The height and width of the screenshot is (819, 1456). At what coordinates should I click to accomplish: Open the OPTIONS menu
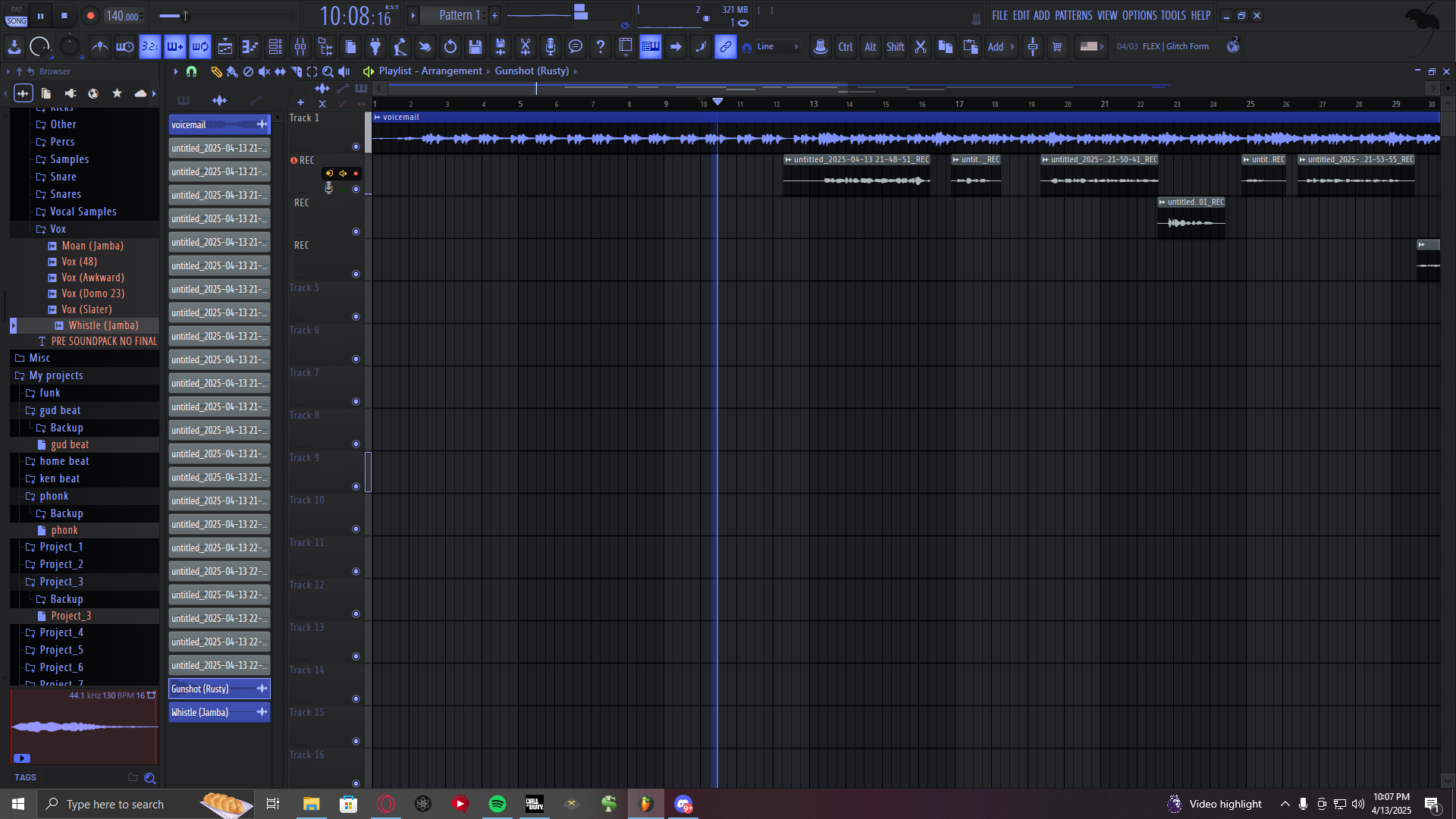point(1139,16)
